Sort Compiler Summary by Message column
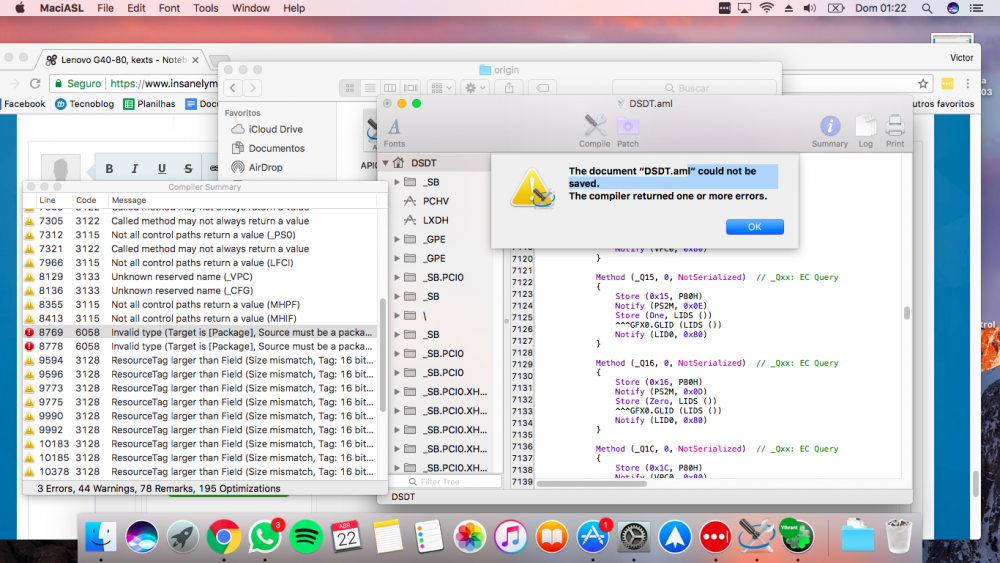The height and width of the screenshot is (563, 1000). coord(129,200)
